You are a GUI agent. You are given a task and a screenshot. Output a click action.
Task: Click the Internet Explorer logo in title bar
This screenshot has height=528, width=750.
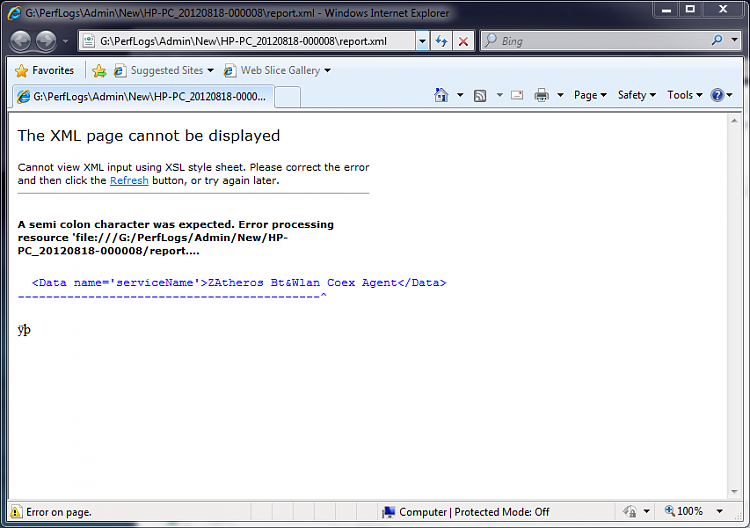pyautogui.click(x=14, y=13)
